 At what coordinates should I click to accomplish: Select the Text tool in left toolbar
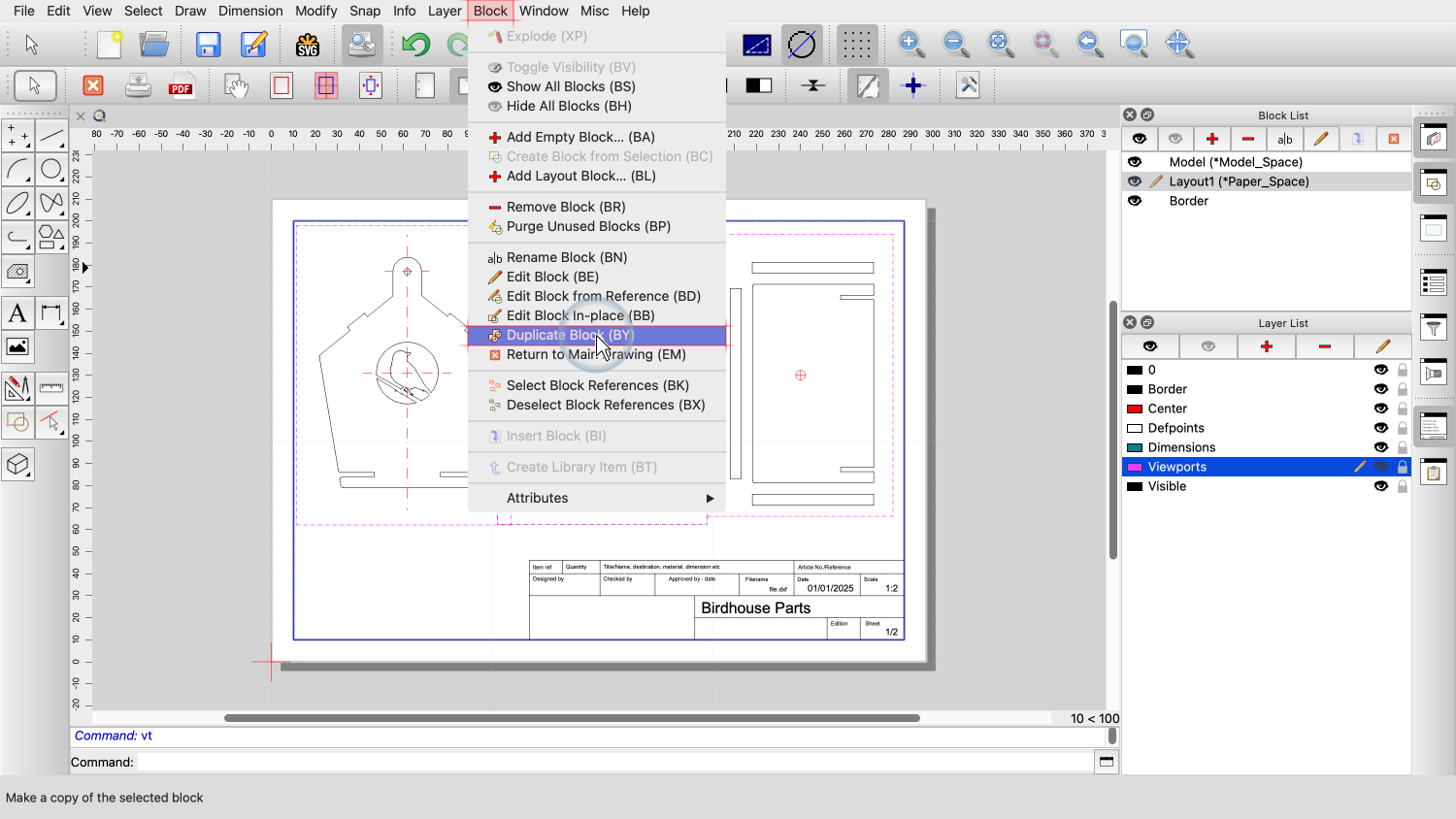(17, 313)
